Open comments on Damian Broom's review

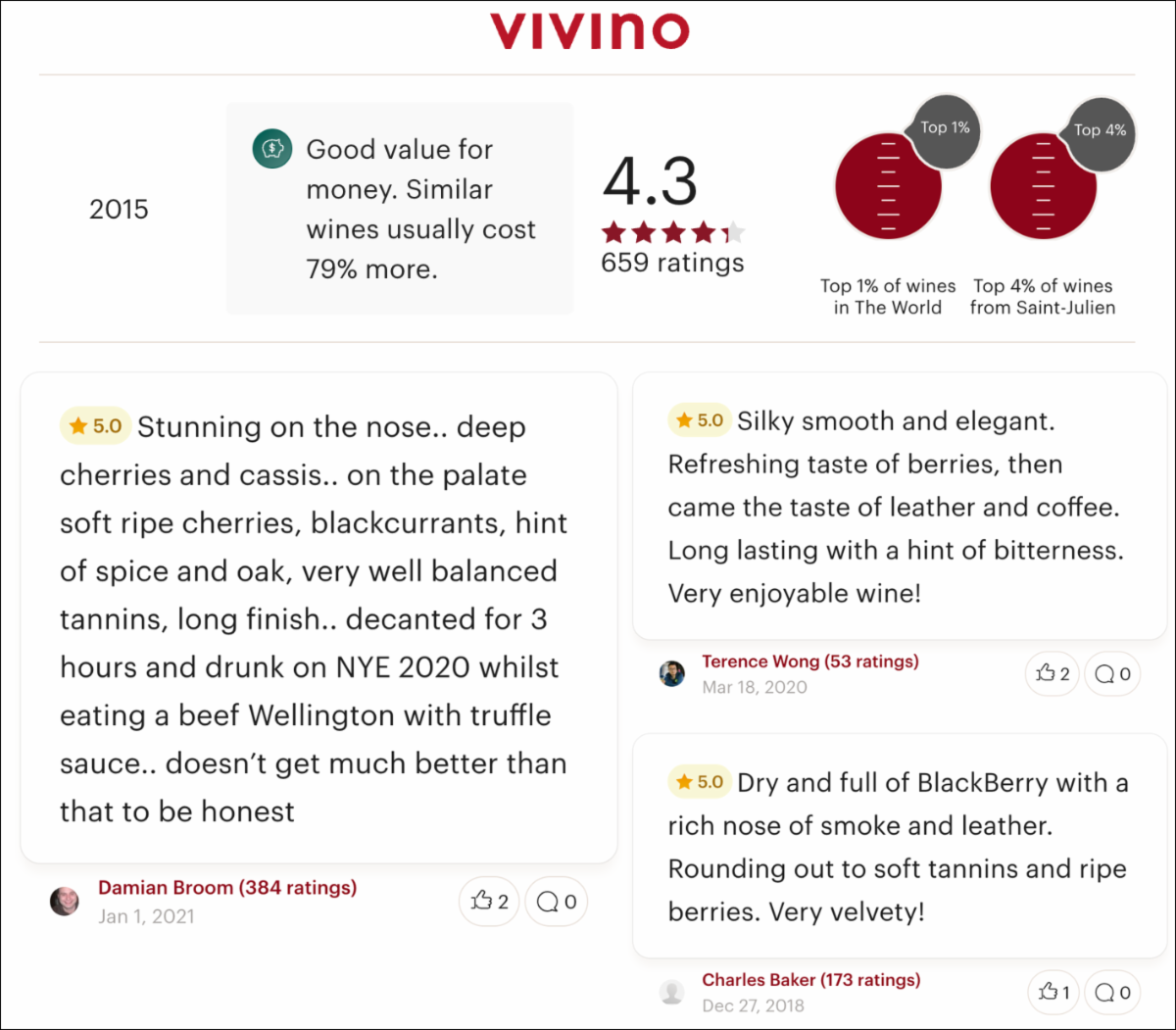[557, 901]
